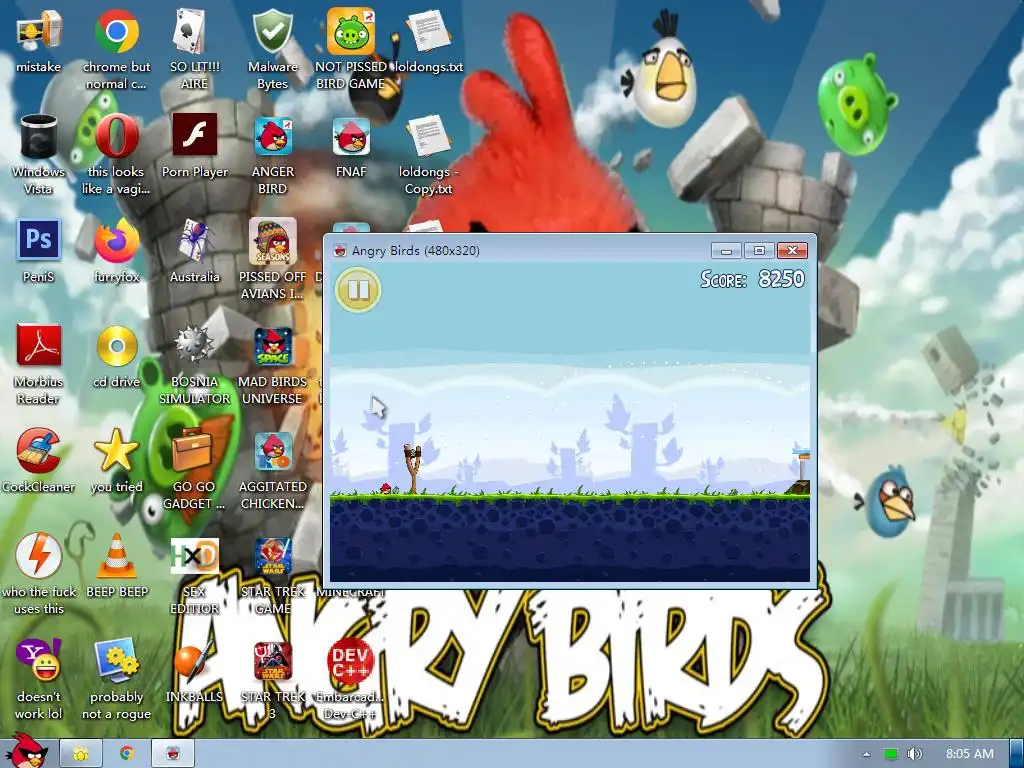Open the volume speaker tray icon

tap(915, 754)
